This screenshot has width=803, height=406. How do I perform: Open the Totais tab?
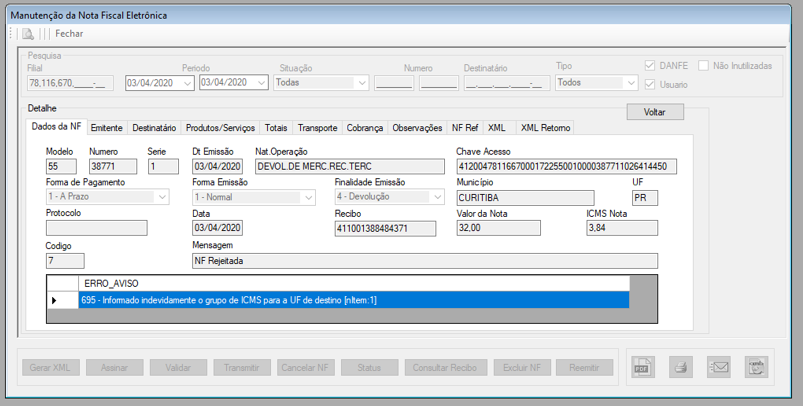coord(276,128)
